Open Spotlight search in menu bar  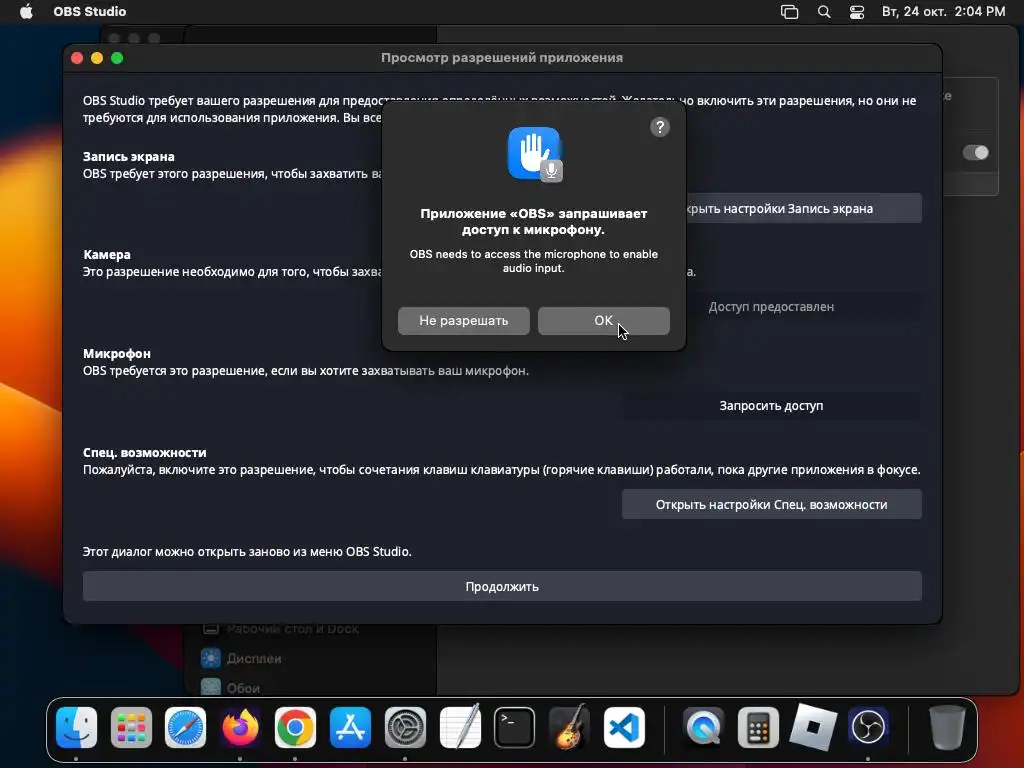point(824,12)
